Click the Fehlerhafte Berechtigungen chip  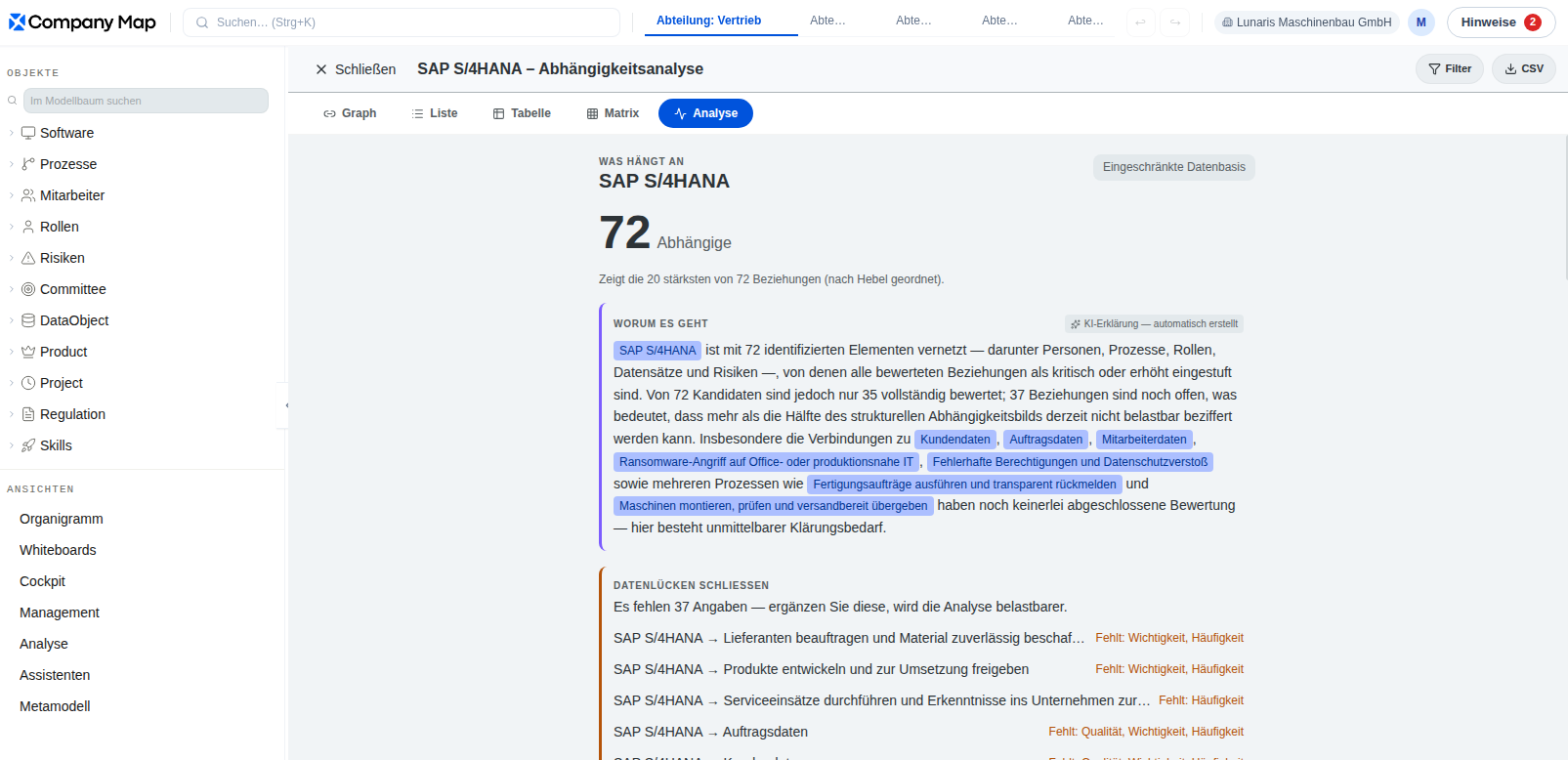point(1070,462)
